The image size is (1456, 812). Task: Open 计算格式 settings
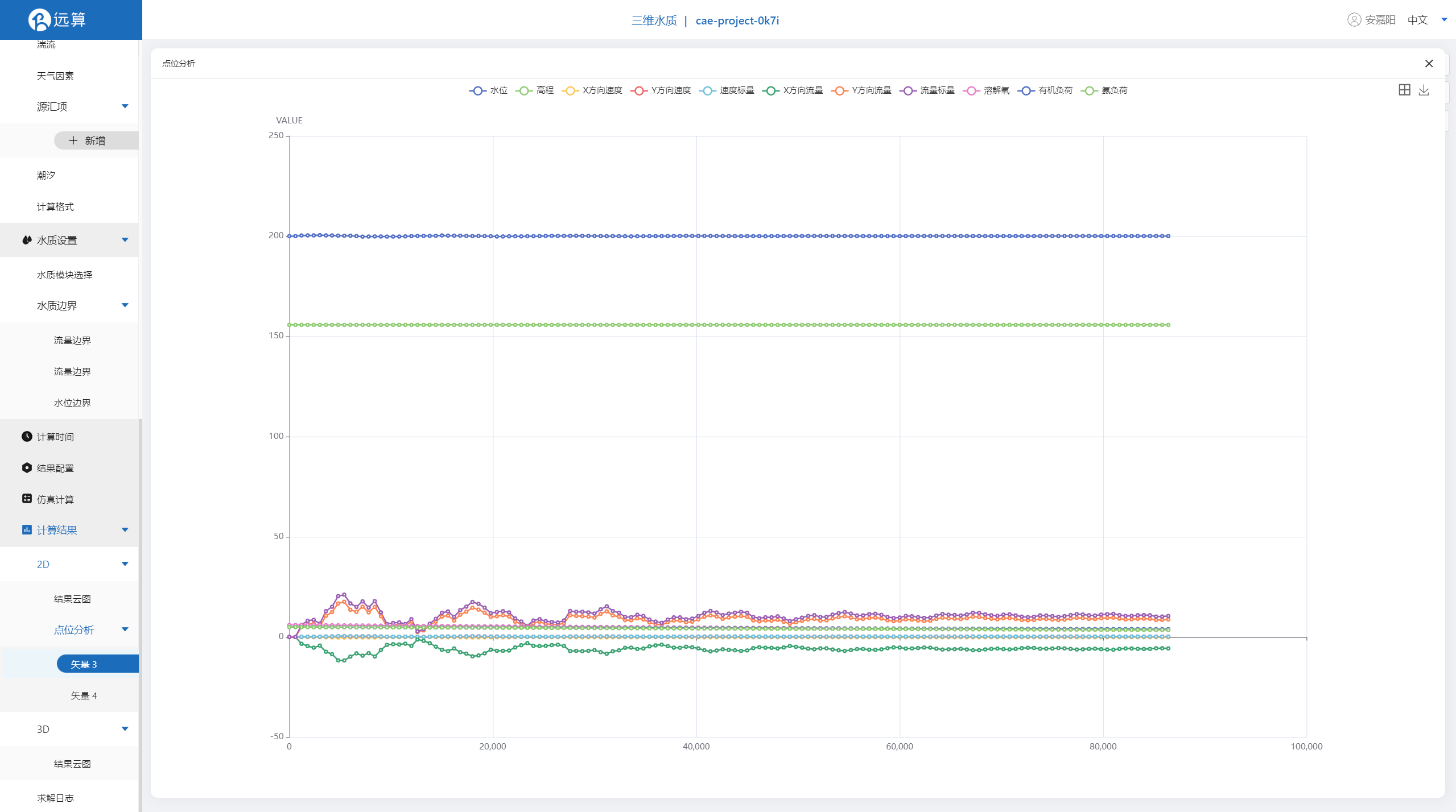point(55,206)
